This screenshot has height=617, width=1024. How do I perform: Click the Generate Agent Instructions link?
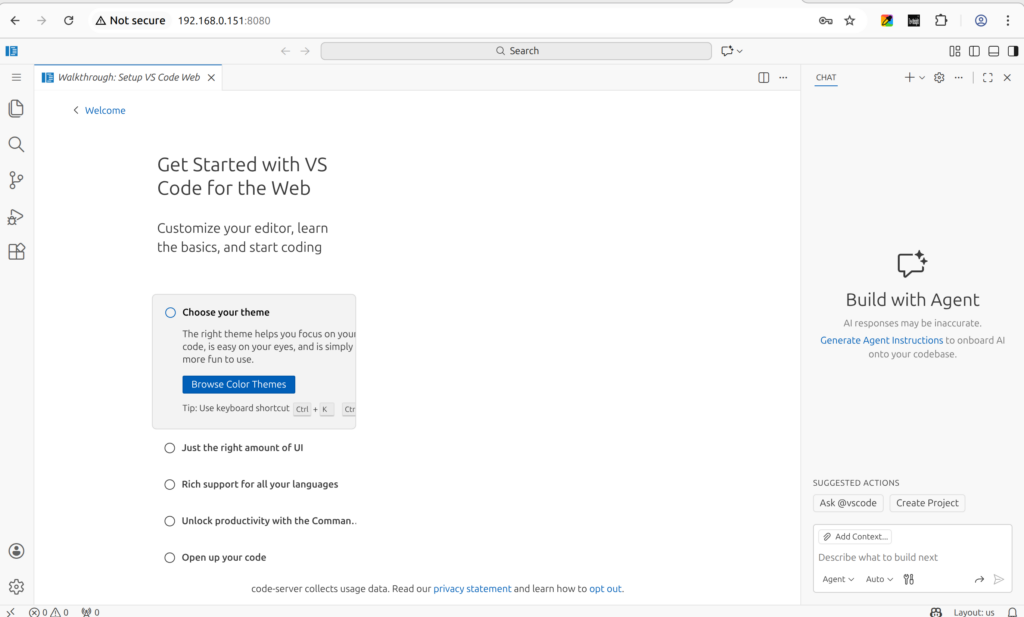coord(881,340)
